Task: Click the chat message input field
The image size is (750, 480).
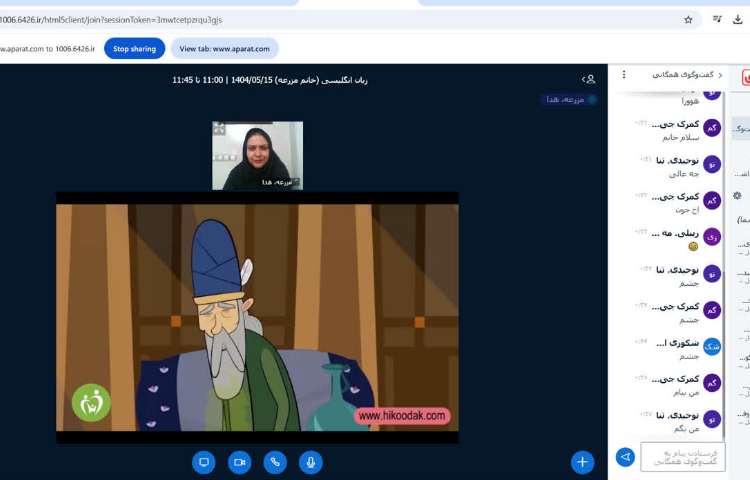Action: (x=683, y=457)
